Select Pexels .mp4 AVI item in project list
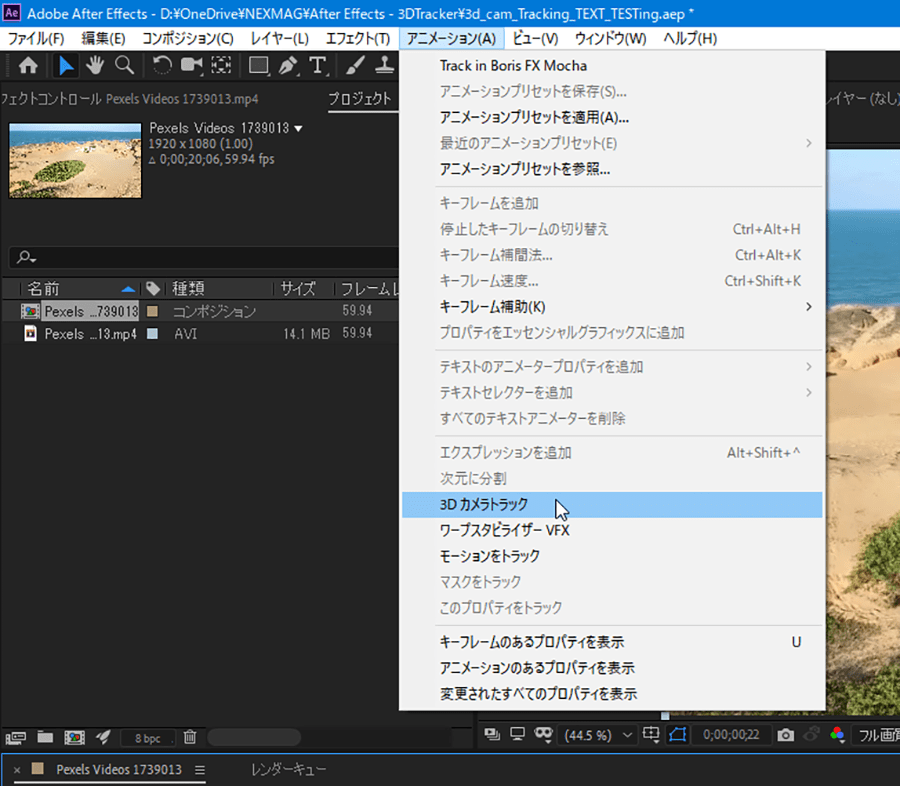The width and height of the screenshot is (900, 786). tap(90, 334)
